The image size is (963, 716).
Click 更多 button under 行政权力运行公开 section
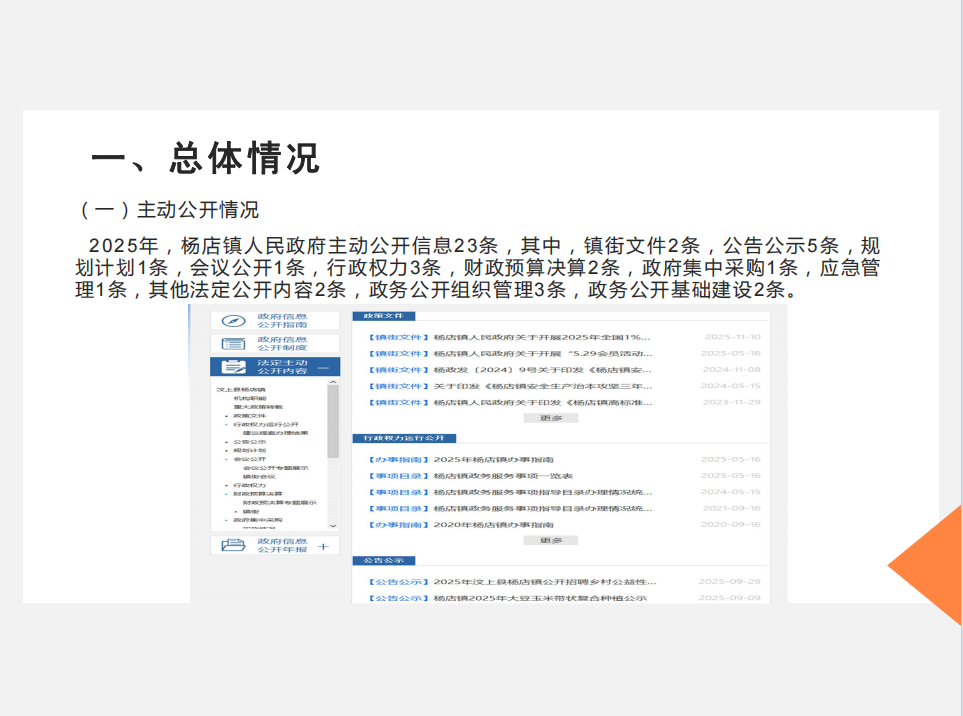(x=551, y=540)
